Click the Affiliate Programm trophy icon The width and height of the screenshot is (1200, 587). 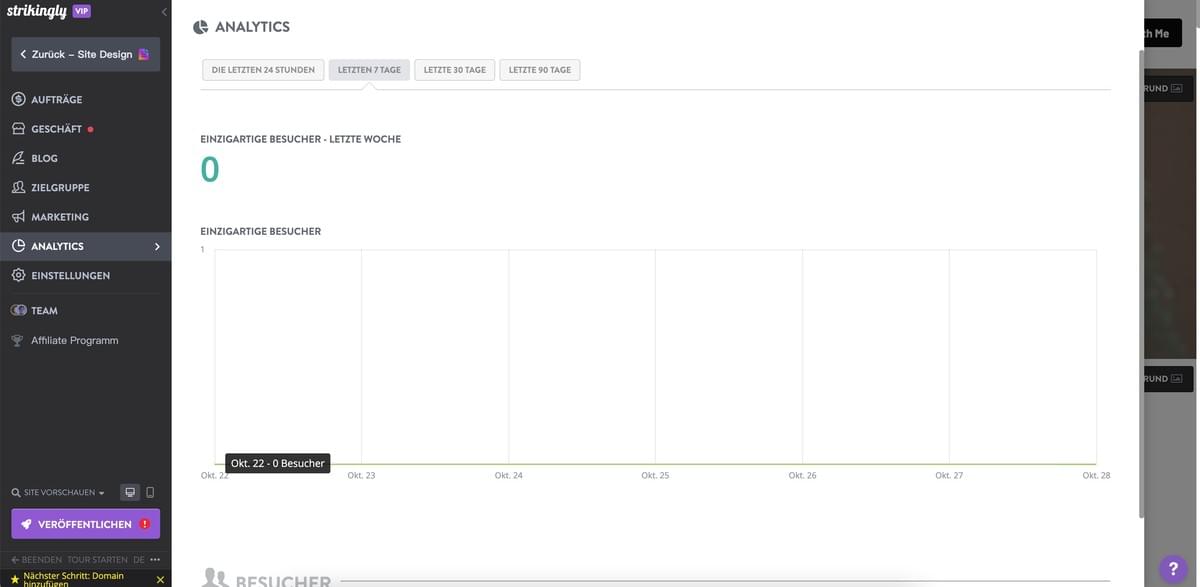[17, 340]
